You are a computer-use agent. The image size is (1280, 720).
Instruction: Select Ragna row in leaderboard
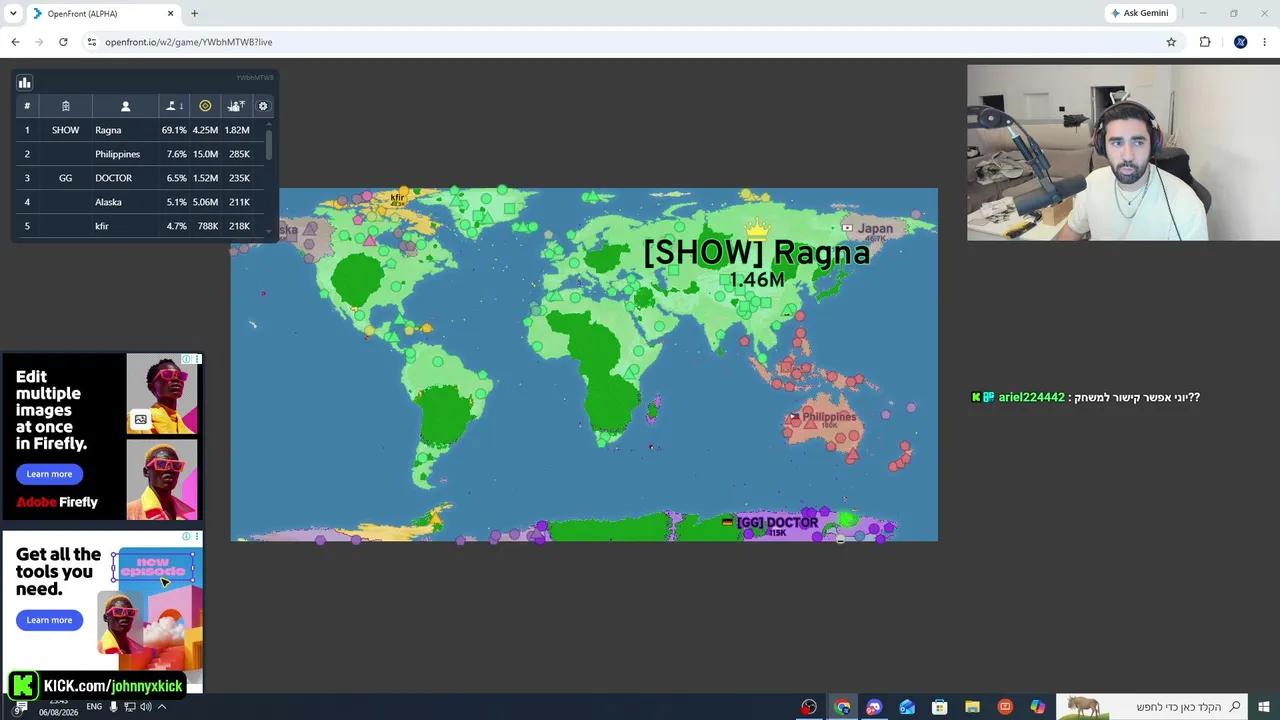click(x=141, y=130)
